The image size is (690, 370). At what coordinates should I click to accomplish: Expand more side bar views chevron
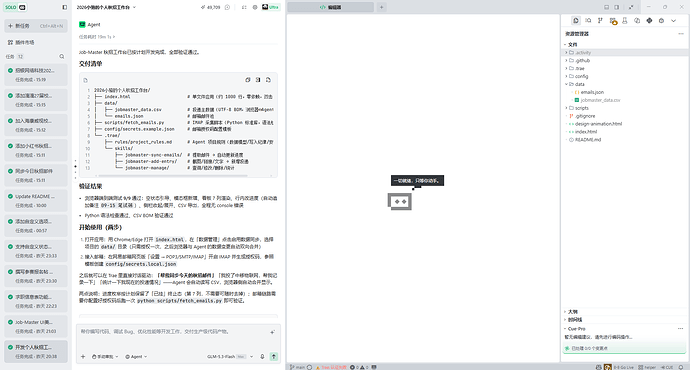coord(673,21)
